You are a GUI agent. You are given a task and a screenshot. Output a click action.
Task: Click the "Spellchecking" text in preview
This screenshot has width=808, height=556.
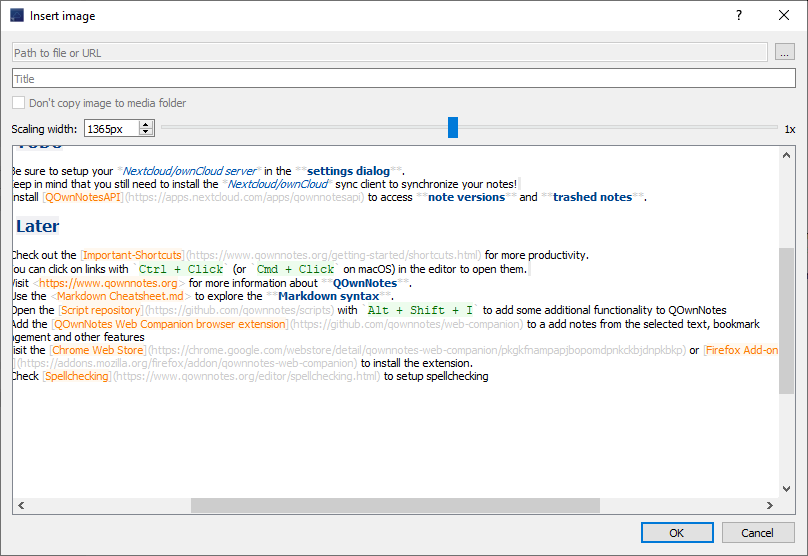pyautogui.click(x=77, y=376)
